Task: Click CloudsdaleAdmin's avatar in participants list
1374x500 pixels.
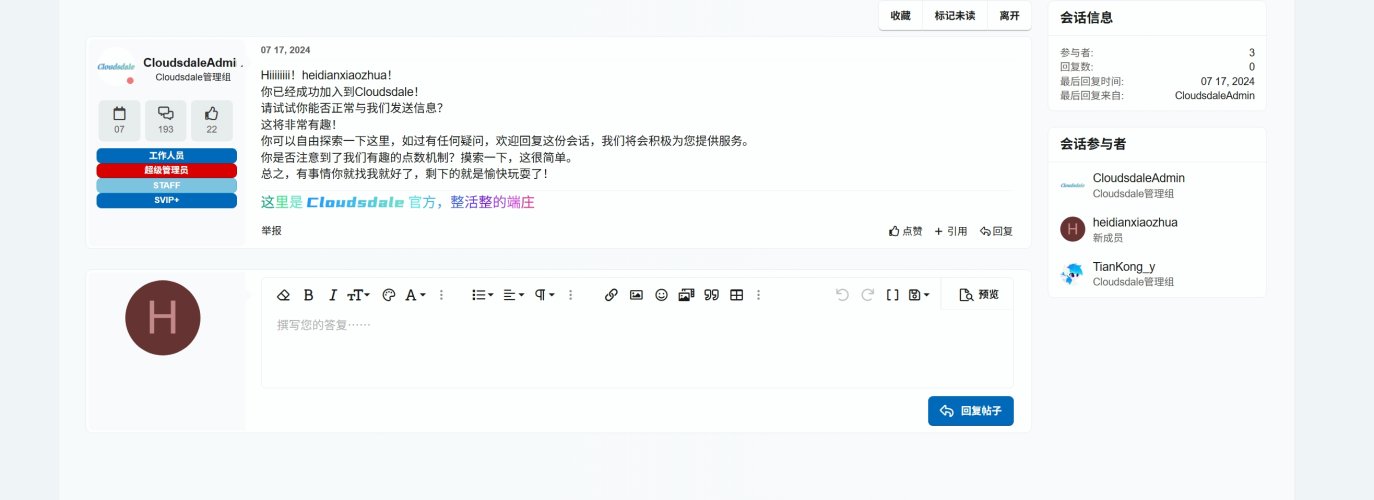Action: [1073, 185]
